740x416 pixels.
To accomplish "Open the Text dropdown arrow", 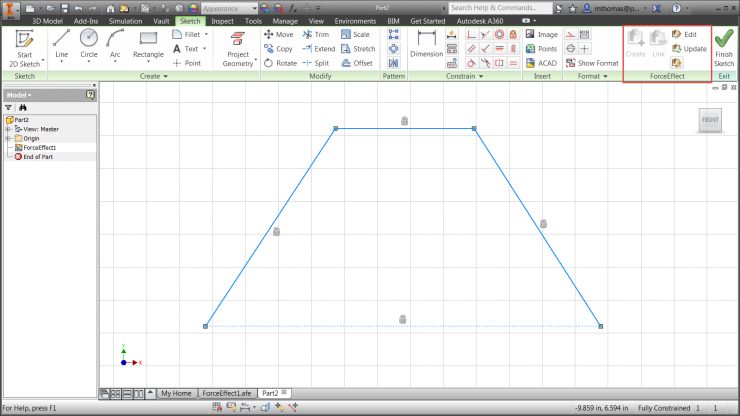I will coord(204,49).
